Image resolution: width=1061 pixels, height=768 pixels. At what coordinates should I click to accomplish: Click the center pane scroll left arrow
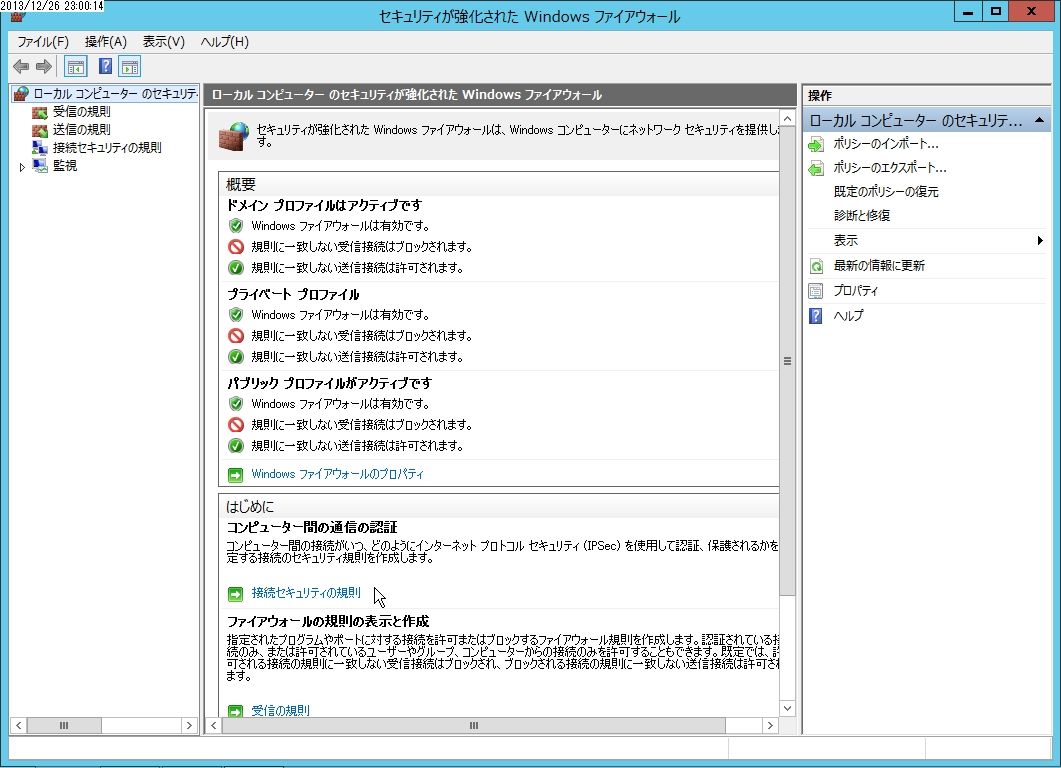(x=214, y=725)
